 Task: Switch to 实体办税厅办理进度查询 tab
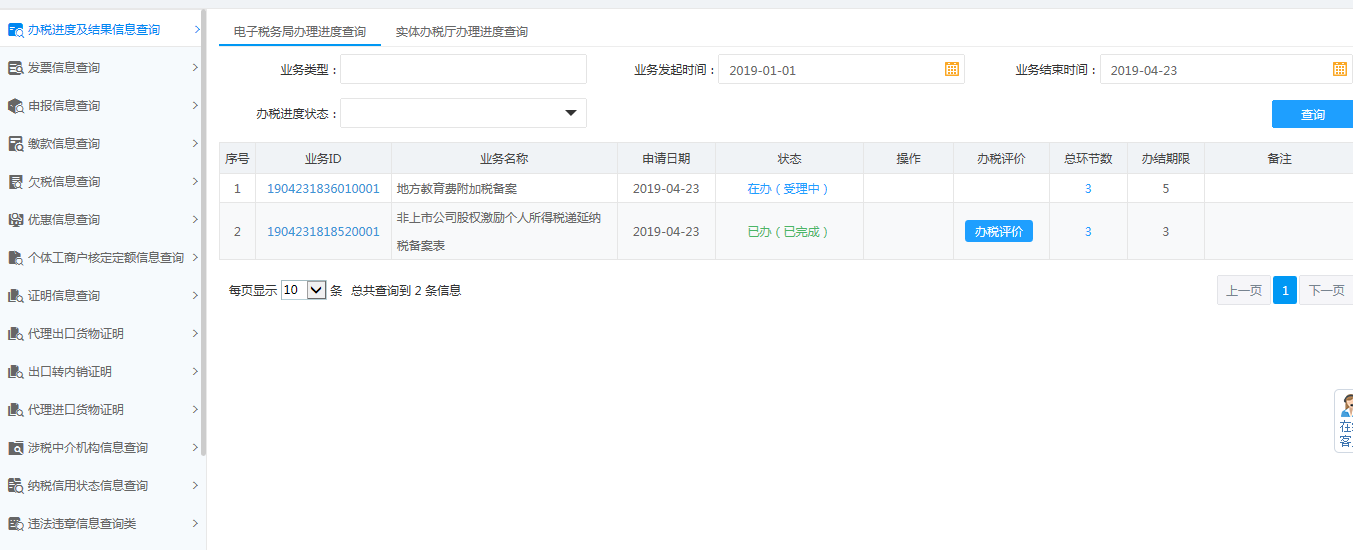462,32
